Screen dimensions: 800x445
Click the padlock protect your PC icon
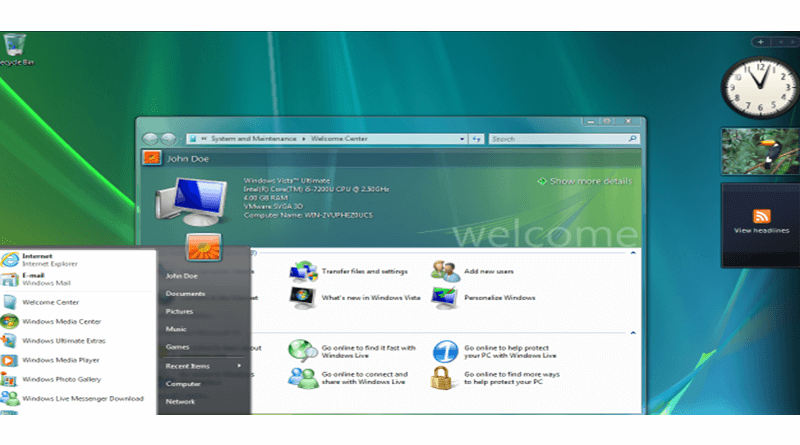tap(441, 378)
